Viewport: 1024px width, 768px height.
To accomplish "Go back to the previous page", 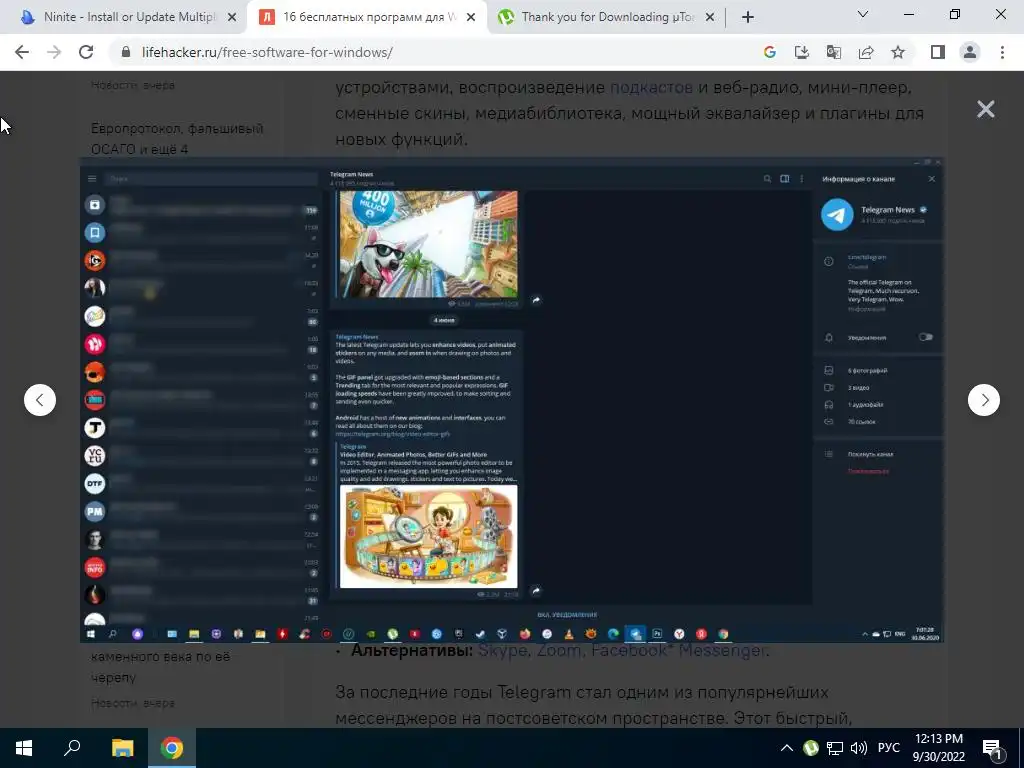I will [22, 52].
